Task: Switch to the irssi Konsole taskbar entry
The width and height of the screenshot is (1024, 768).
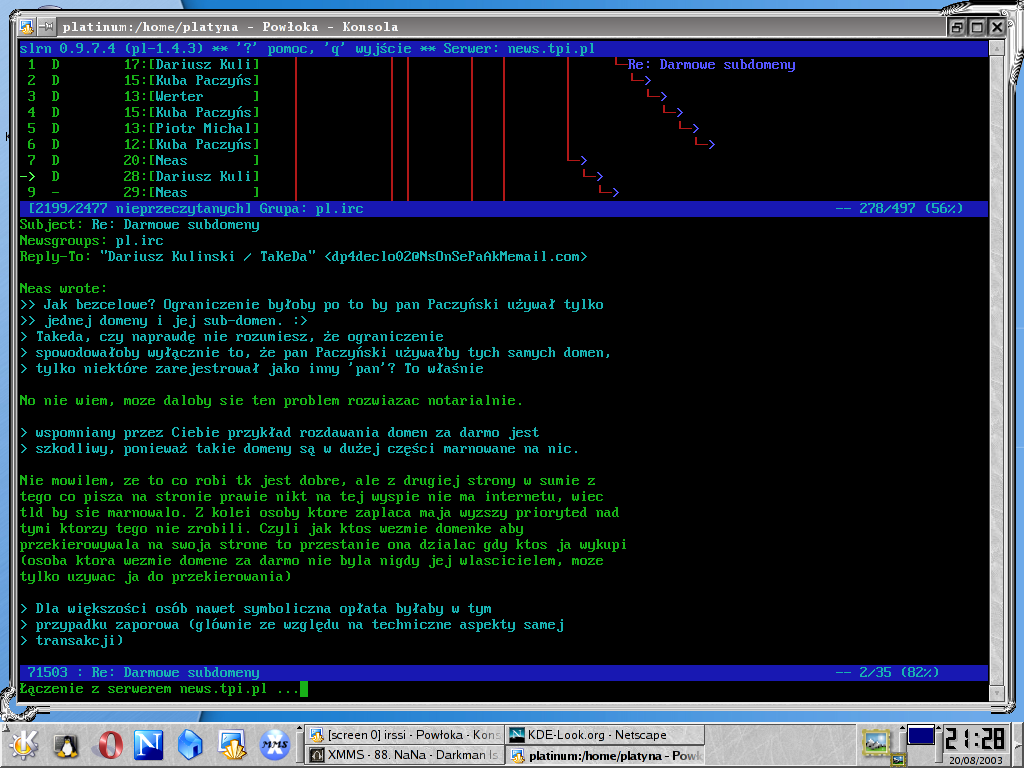Action: click(405, 735)
